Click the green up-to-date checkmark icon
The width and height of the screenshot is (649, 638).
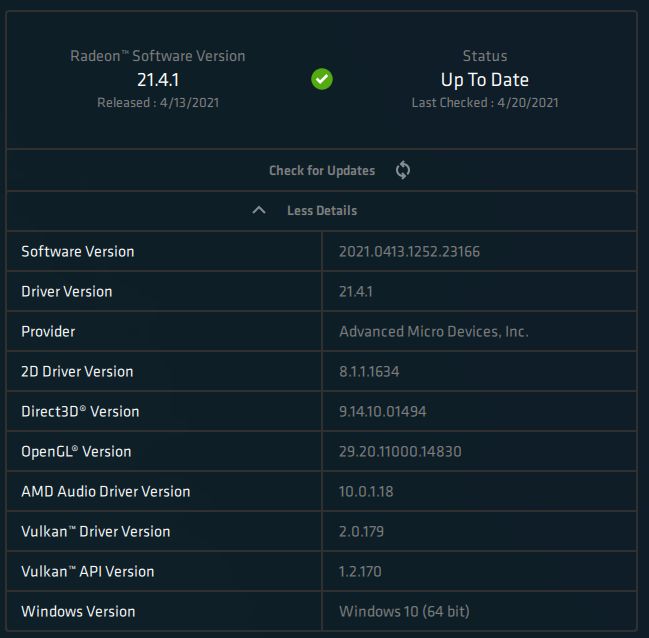[x=322, y=79]
